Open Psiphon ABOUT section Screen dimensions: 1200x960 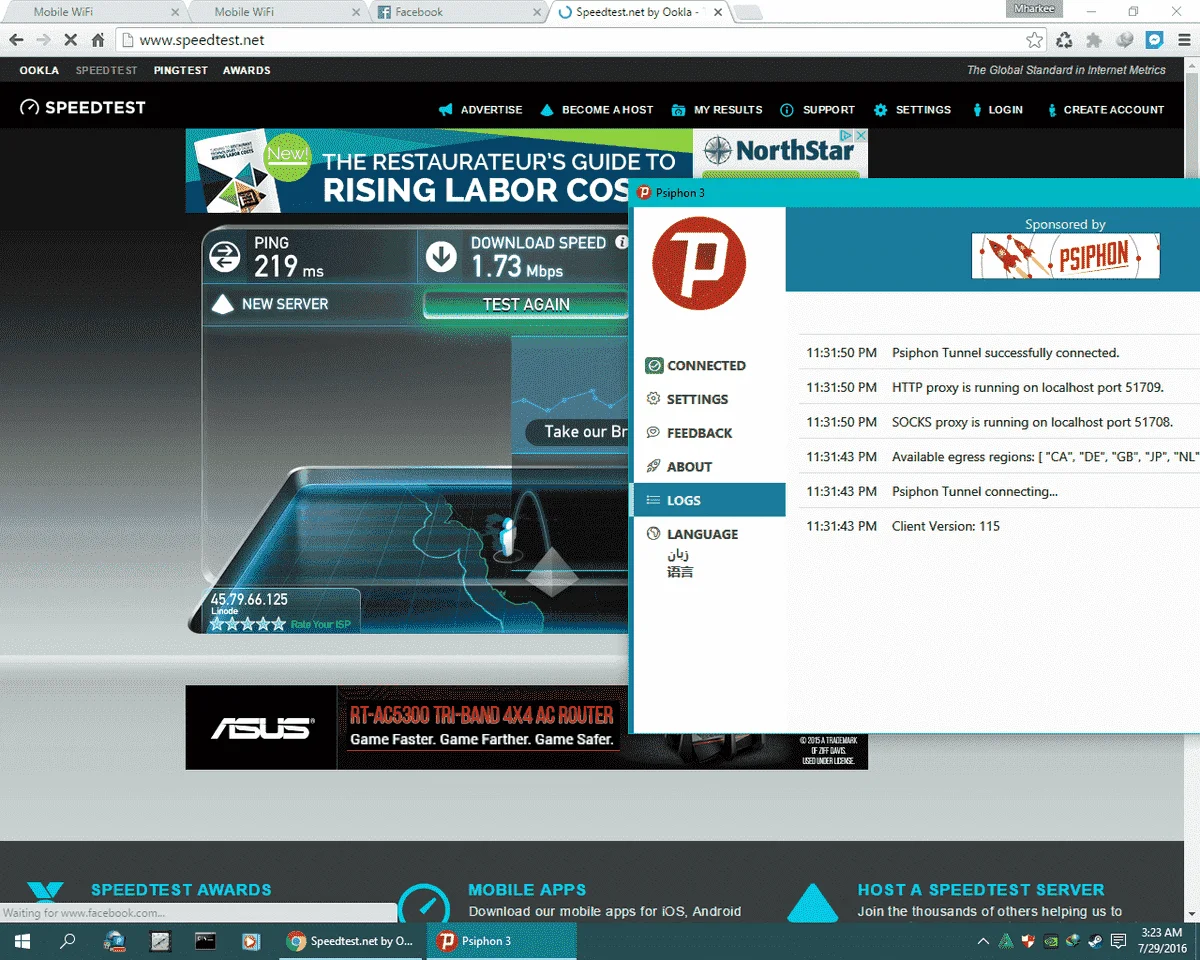679,467
